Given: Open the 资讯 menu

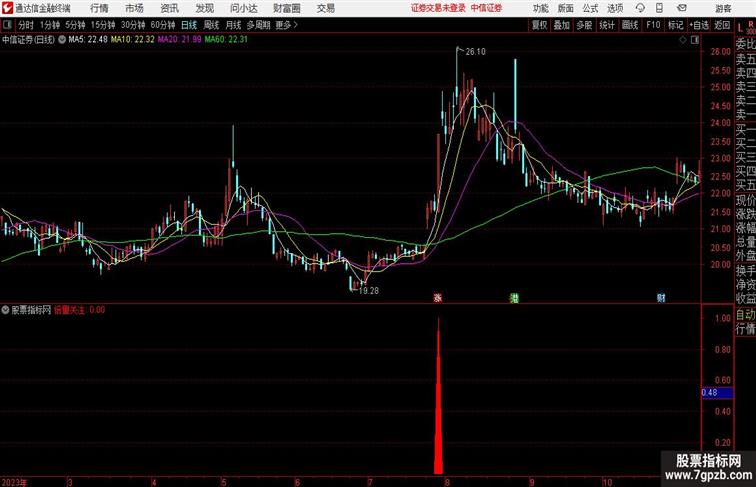Looking at the screenshot, I should pyautogui.click(x=170, y=8).
